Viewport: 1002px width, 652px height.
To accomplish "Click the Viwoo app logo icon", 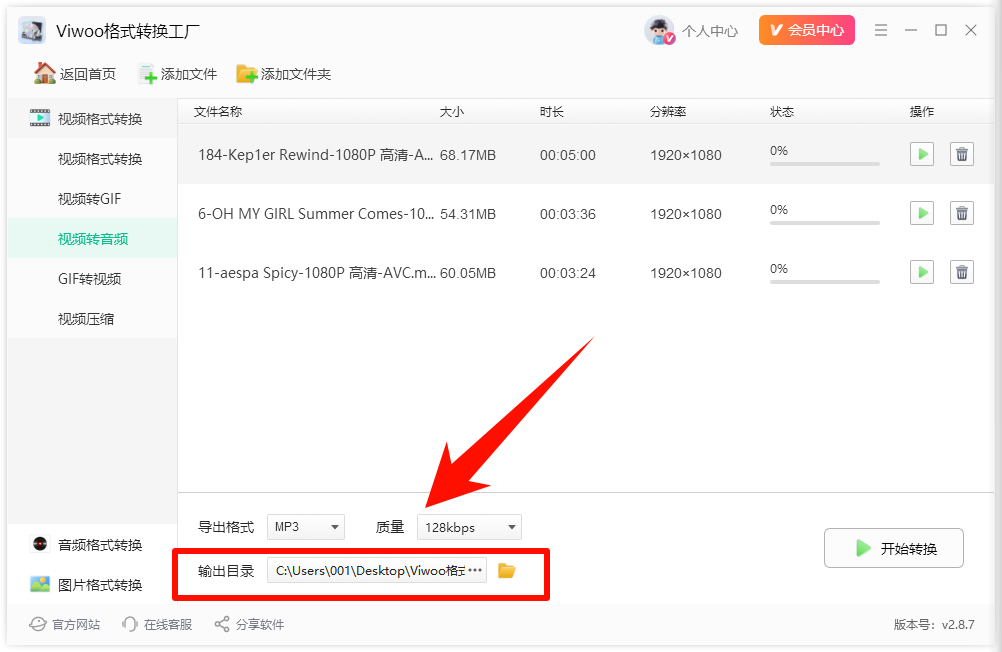I will coord(32,30).
